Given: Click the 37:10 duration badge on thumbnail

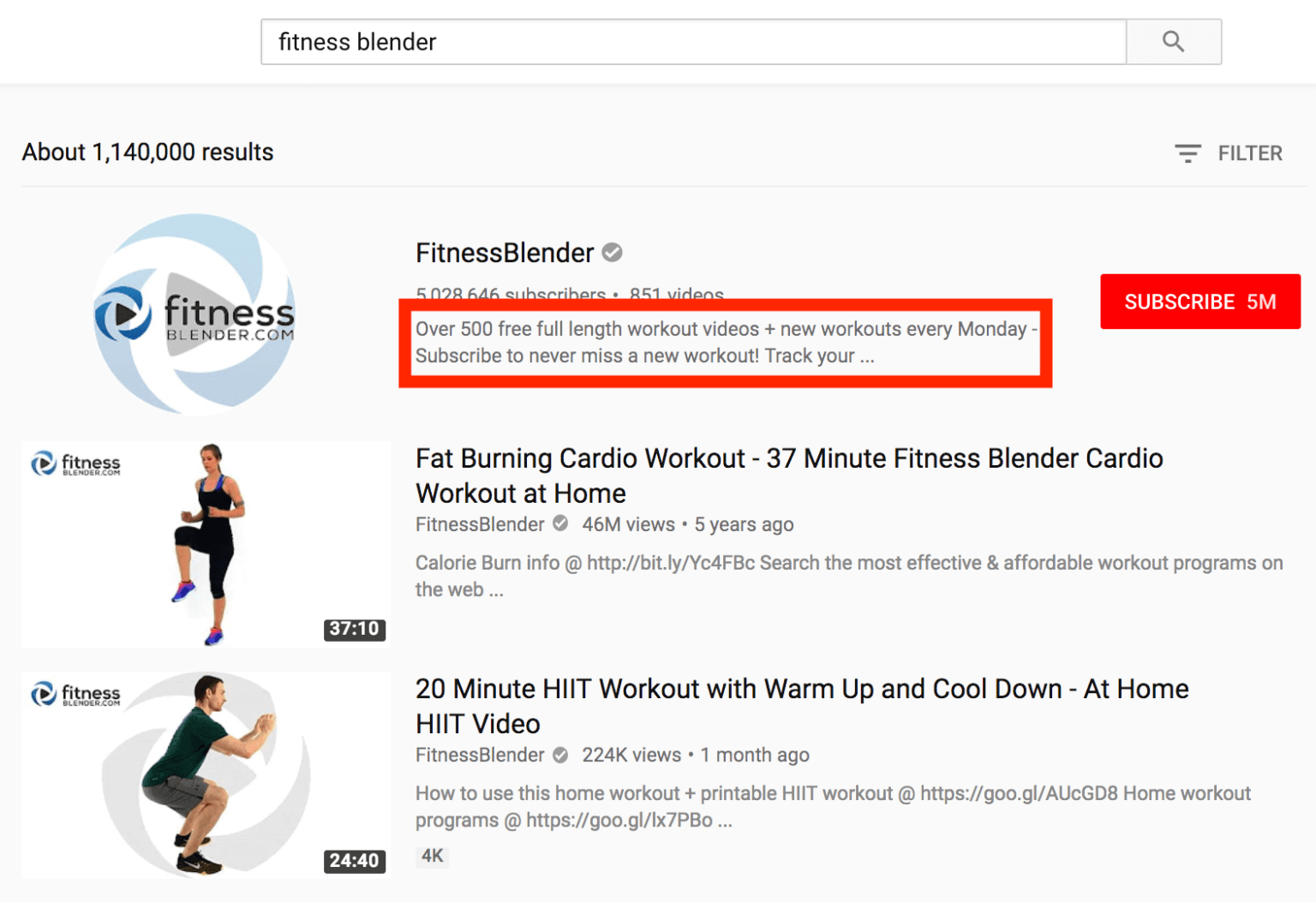Looking at the screenshot, I should pyautogui.click(x=354, y=629).
